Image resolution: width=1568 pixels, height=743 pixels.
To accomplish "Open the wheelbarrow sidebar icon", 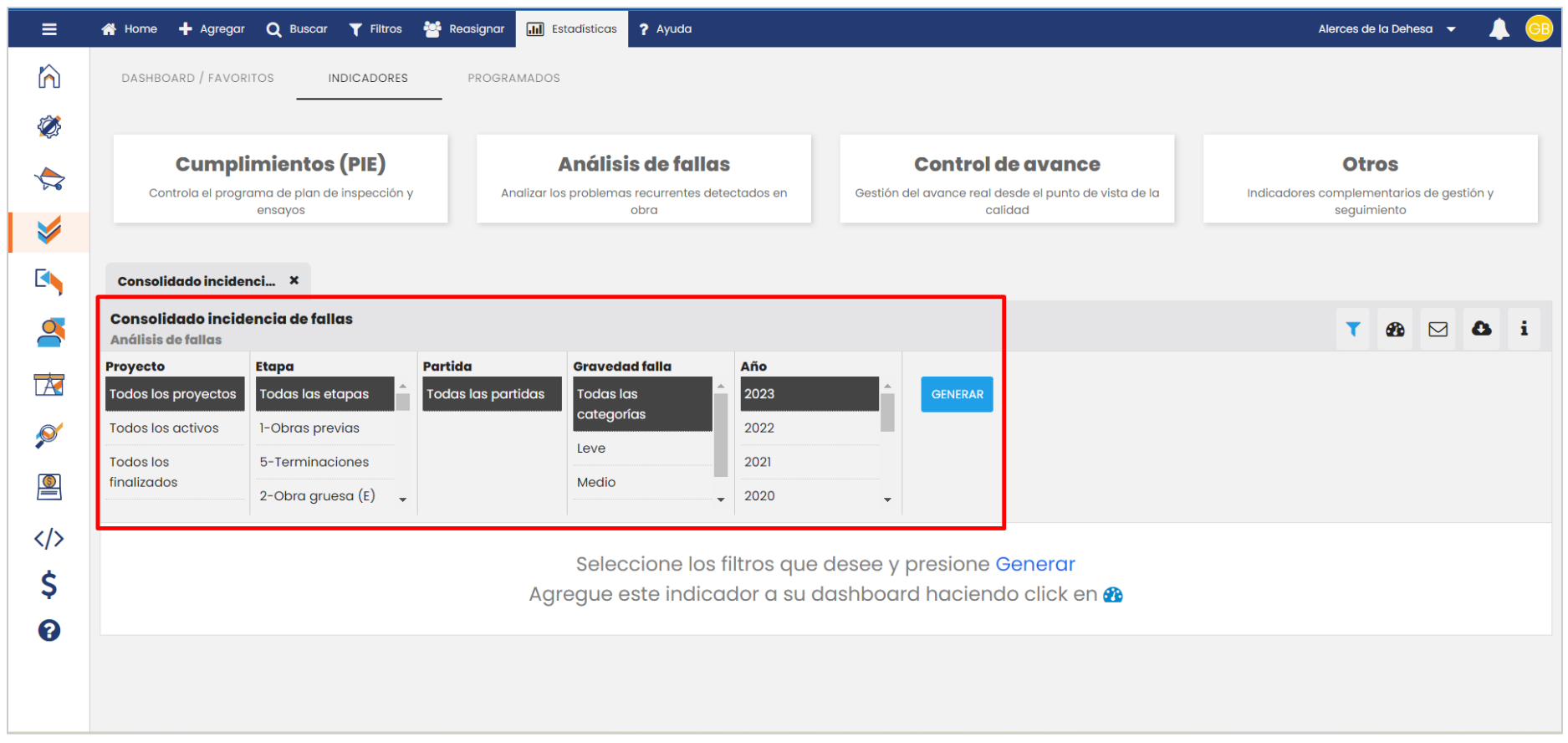I will [x=49, y=179].
